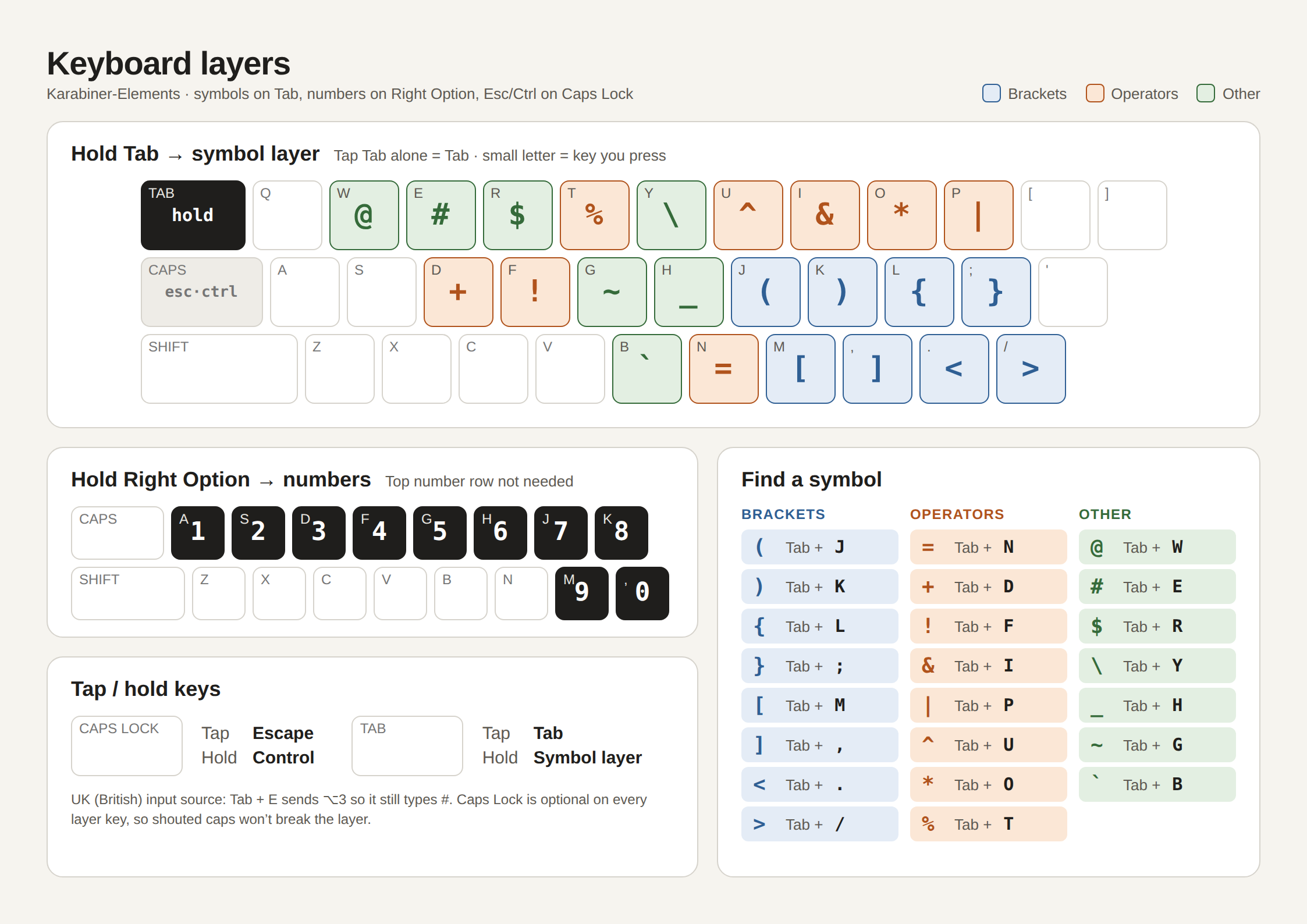Click the TAB key in Tap / hold keys
1307x924 pixels.
407,745
